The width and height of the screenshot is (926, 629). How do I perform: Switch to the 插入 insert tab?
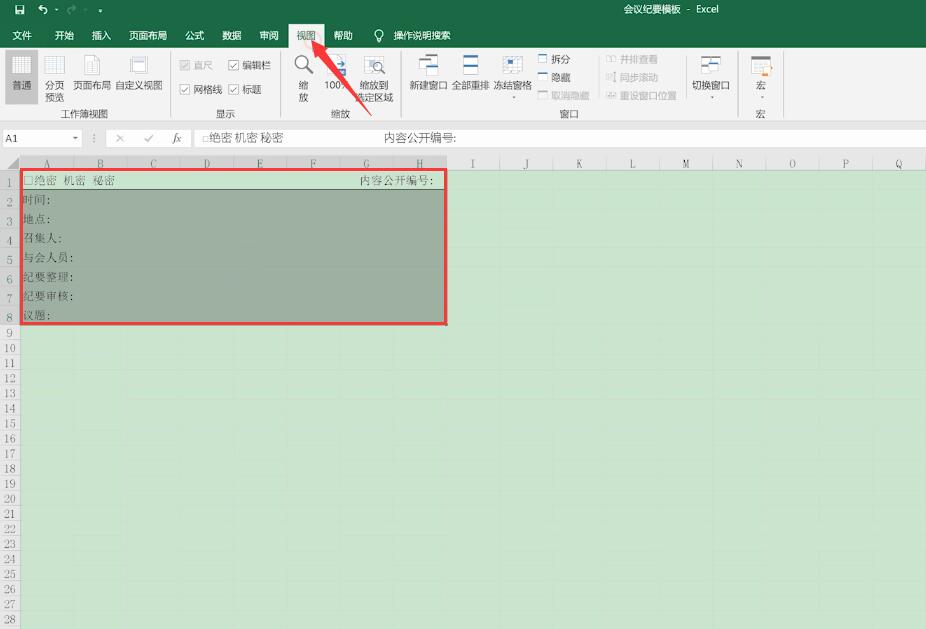[101, 35]
